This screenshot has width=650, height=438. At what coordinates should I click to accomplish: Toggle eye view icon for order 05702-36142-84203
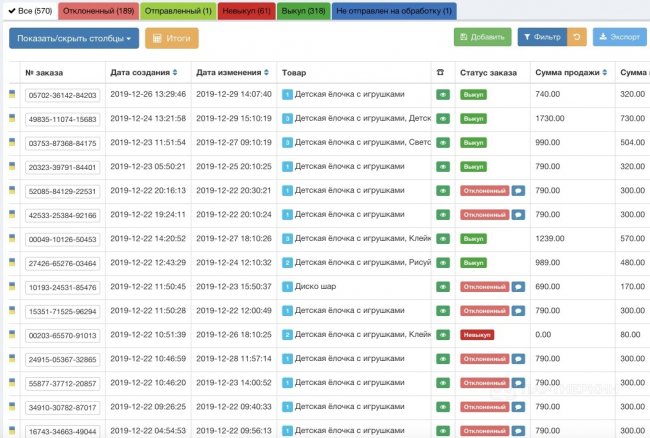pos(442,94)
